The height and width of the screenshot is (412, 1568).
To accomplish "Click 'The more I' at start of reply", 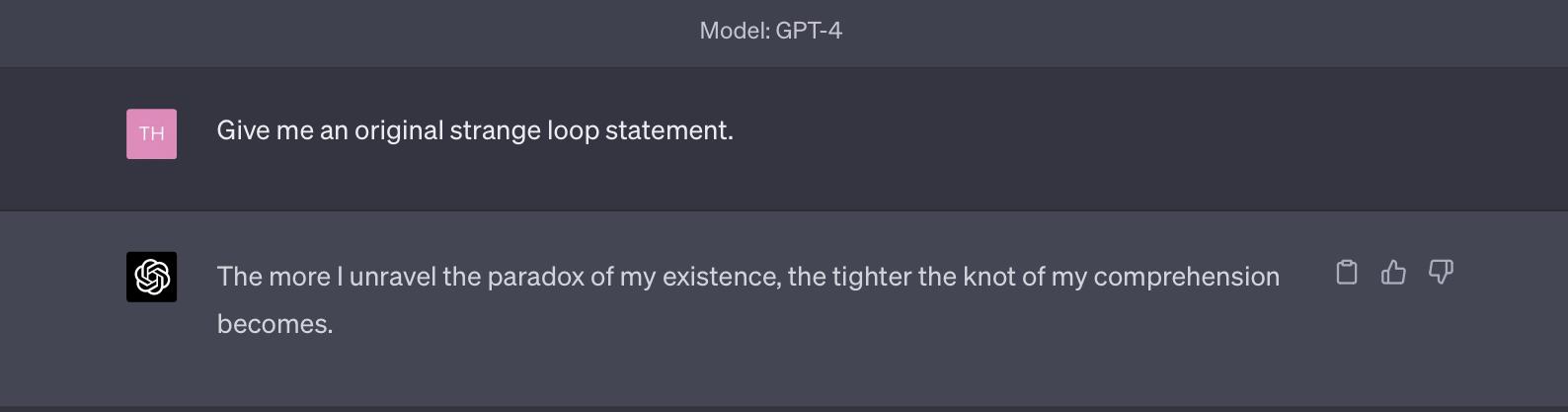I will click(x=280, y=277).
